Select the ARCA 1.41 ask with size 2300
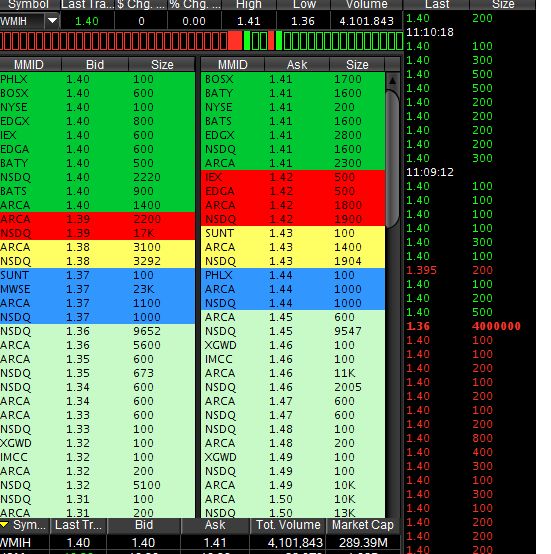The width and height of the screenshot is (551, 554). point(293,163)
